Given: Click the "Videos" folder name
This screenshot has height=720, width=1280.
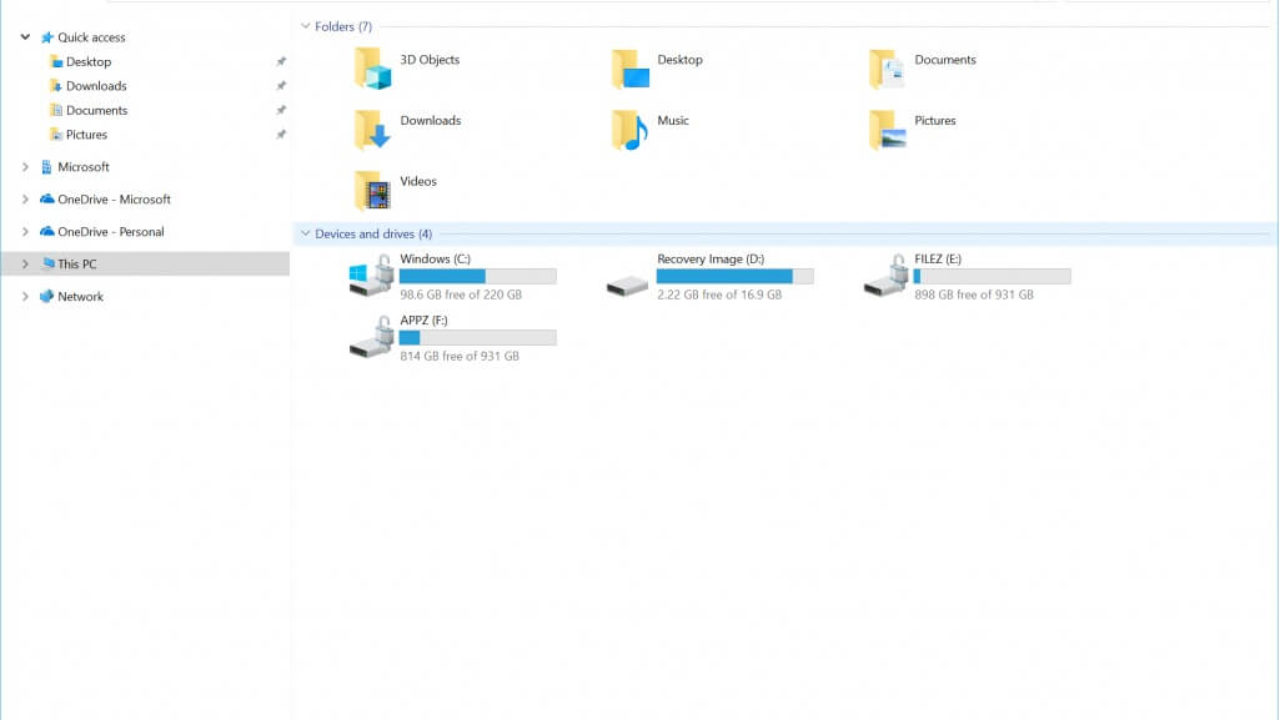Looking at the screenshot, I should click(x=418, y=181).
